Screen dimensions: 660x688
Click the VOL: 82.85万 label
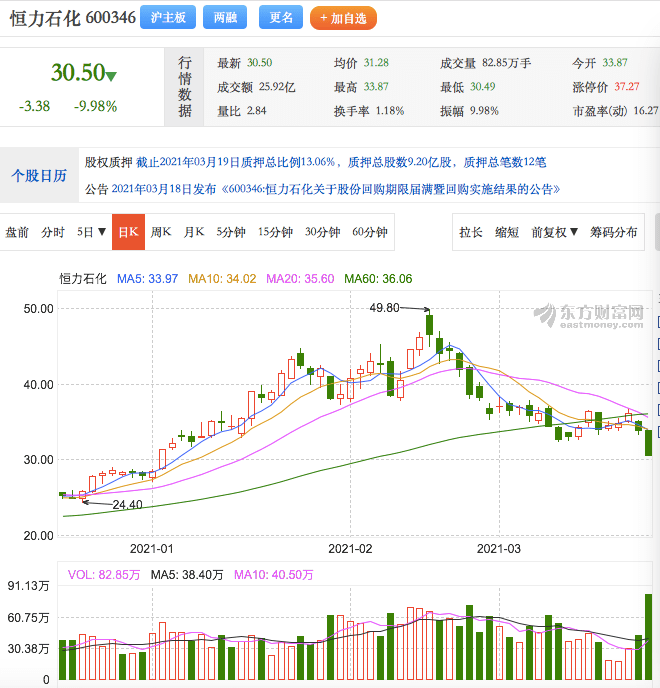pos(104,575)
